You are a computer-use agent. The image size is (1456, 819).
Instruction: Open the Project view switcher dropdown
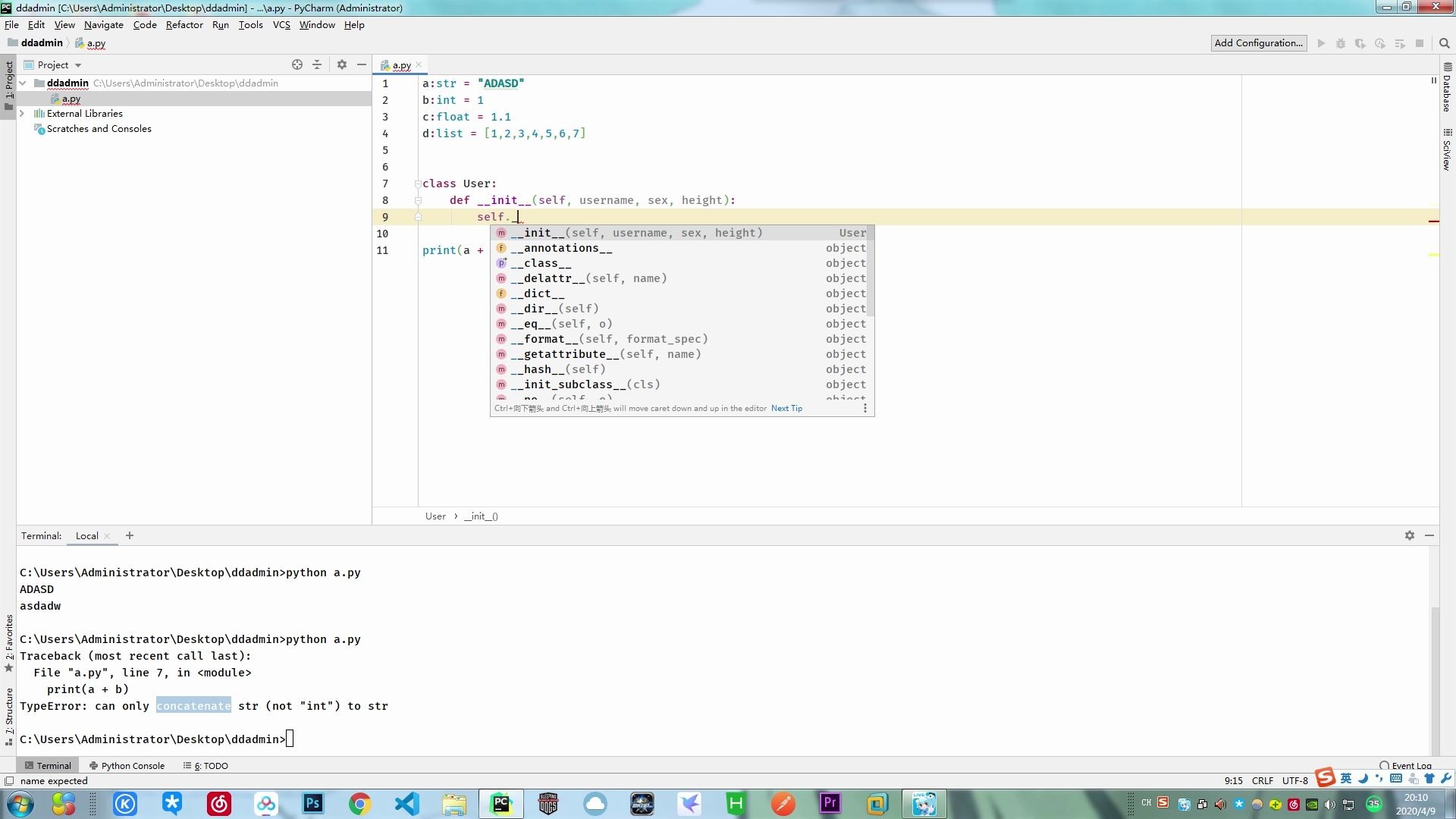pos(77,64)
